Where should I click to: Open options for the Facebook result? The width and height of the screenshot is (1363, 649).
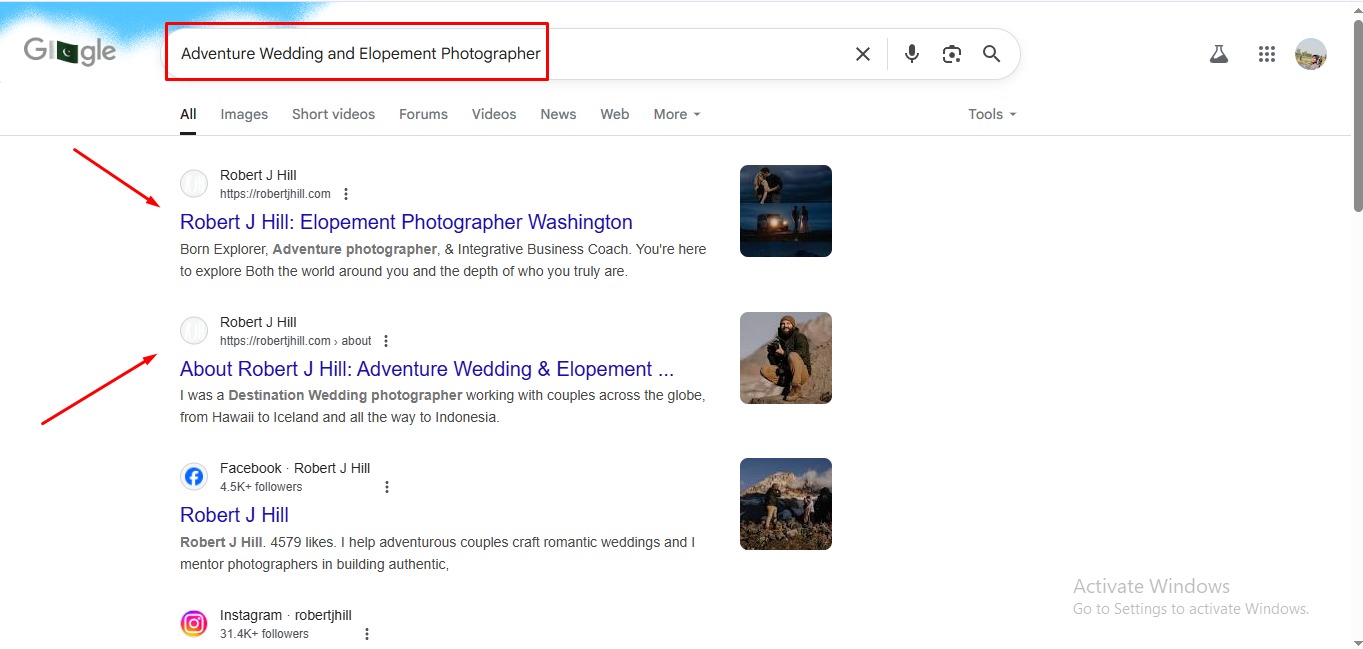click(x=387, y=487)
